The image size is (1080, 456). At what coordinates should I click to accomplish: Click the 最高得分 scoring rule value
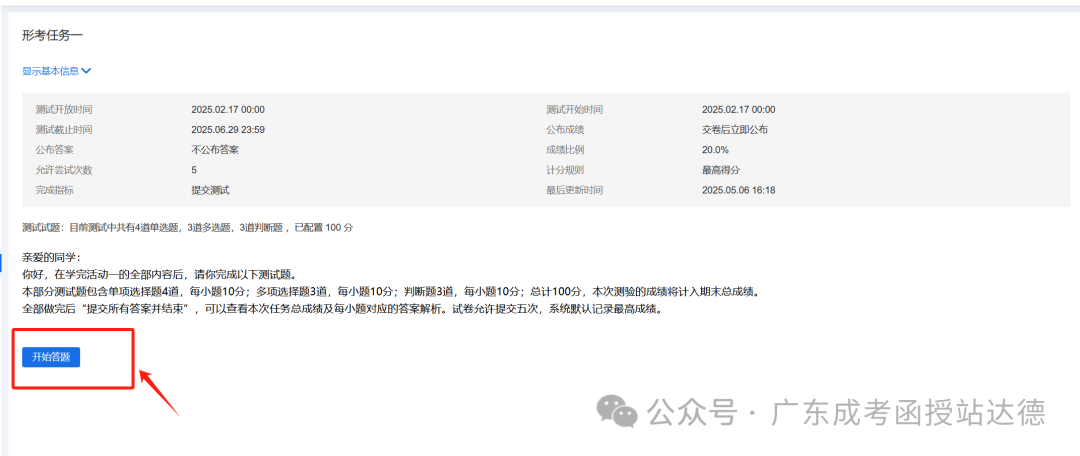(721, 170)
